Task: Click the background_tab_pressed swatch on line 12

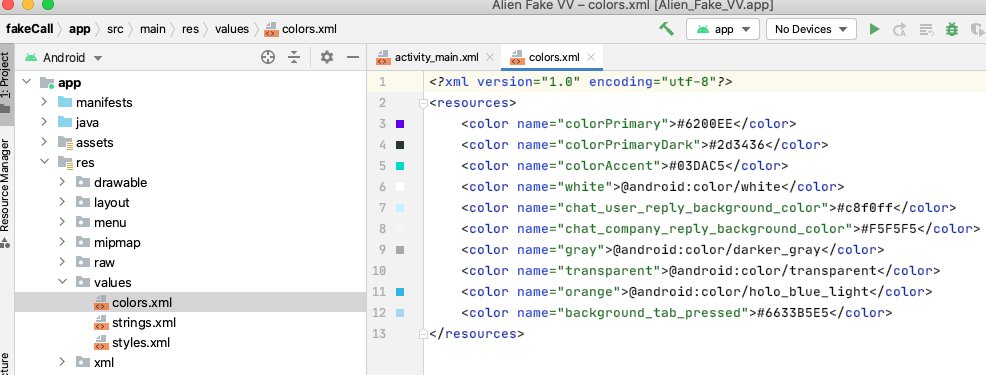Action: coord(400,313)
